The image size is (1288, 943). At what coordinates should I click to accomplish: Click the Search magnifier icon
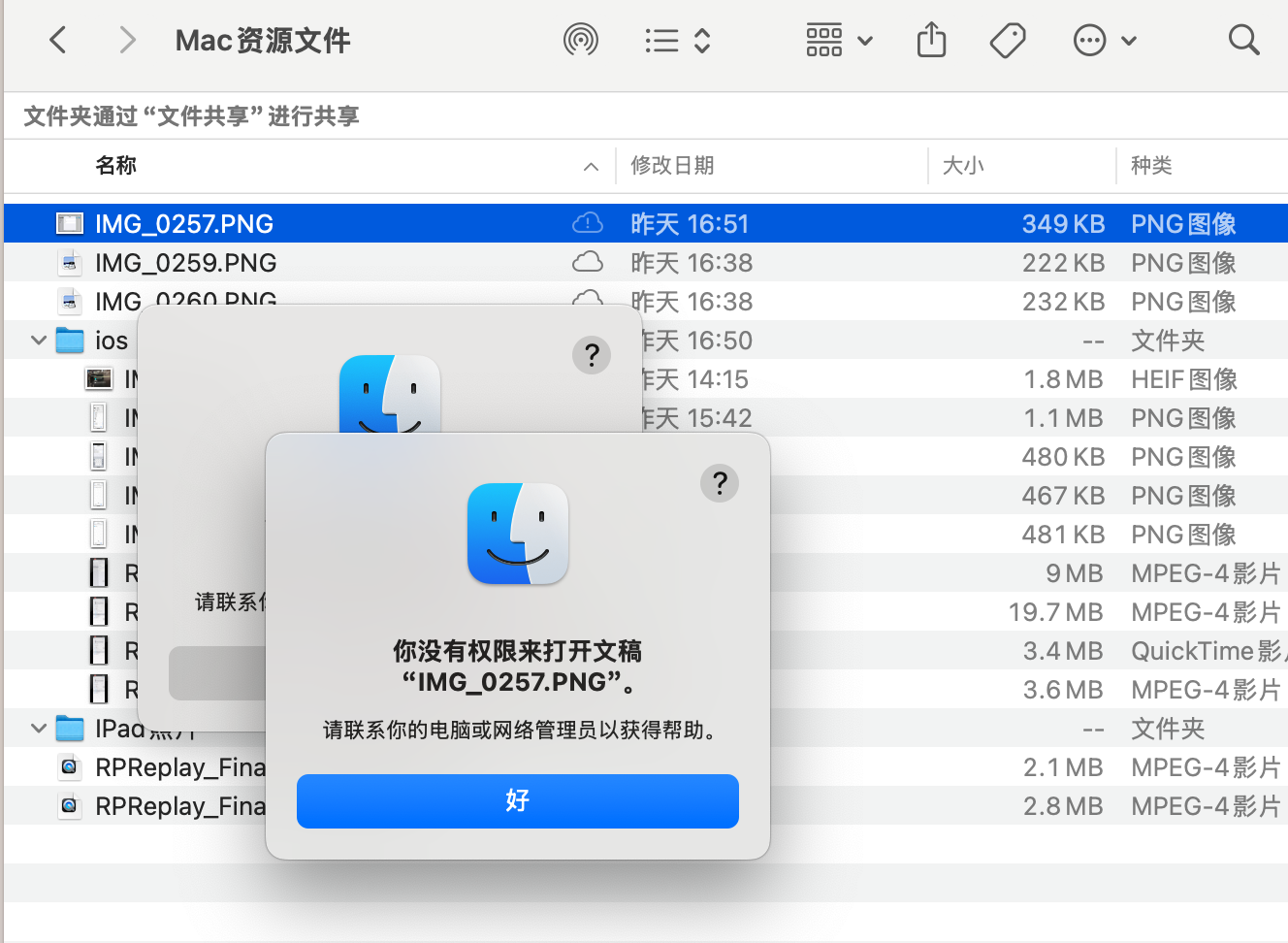1243,39
